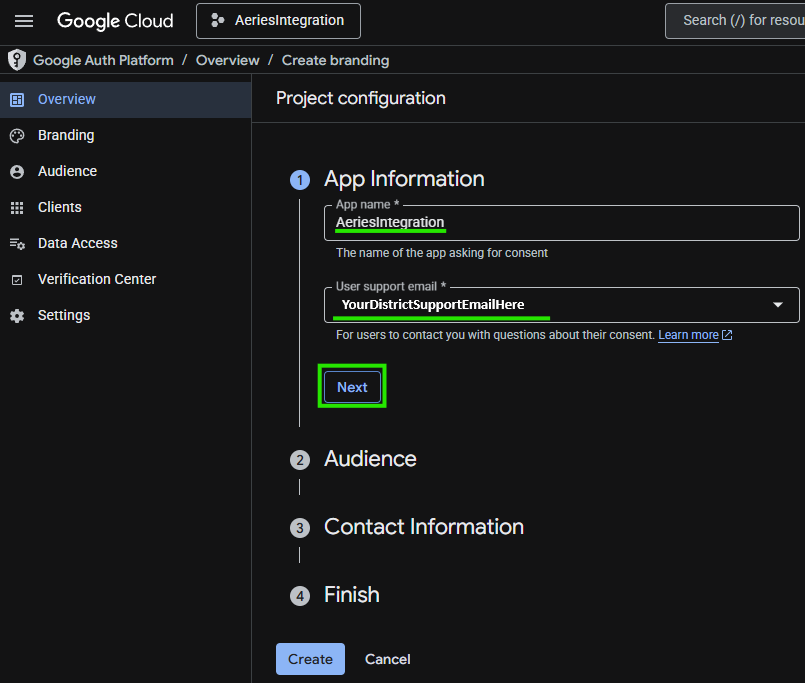
Task: Click the Google Auth Platform shield icon
Action: 17,60
